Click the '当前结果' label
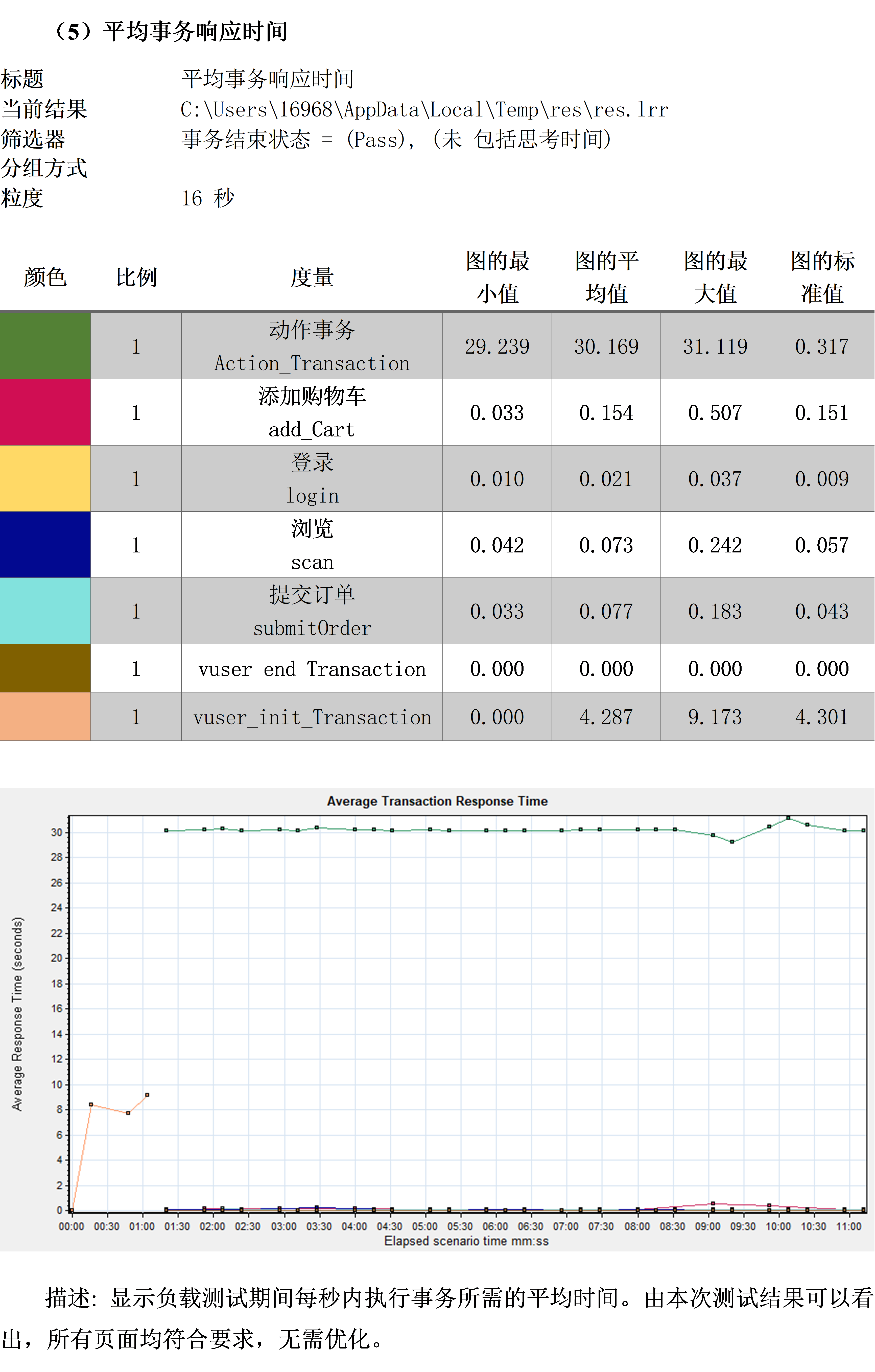The image size is (875, 1372). [44, 109]
